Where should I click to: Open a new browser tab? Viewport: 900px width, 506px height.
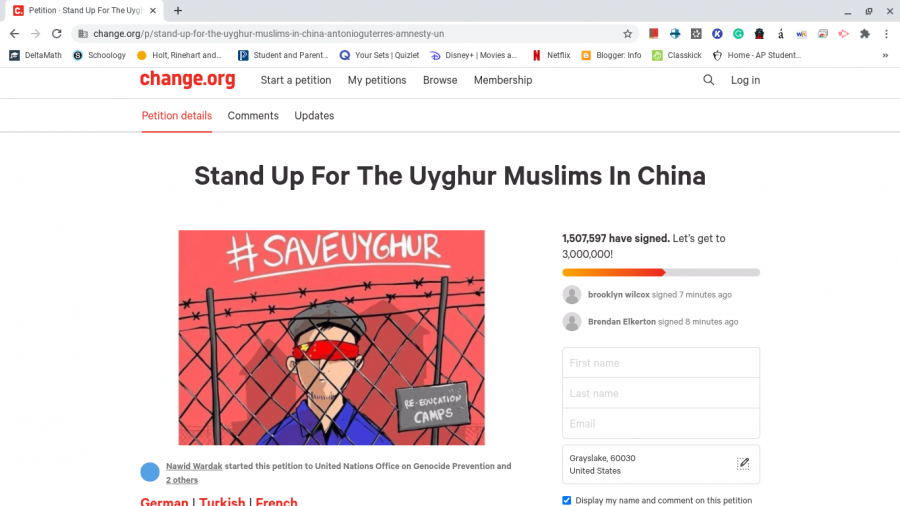178,10
